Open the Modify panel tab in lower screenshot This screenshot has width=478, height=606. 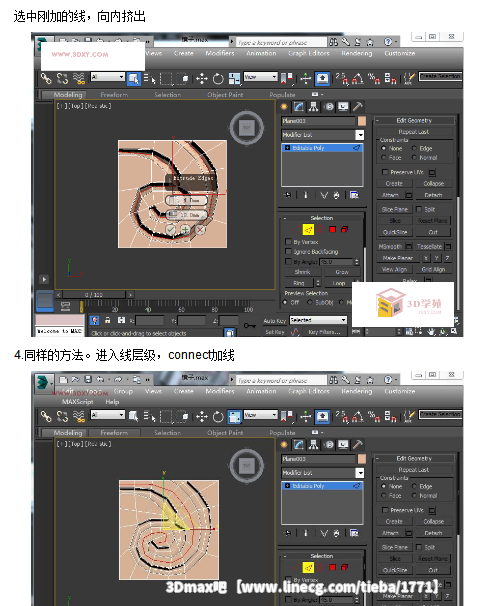pyautogui.click(x=299, y=445)
